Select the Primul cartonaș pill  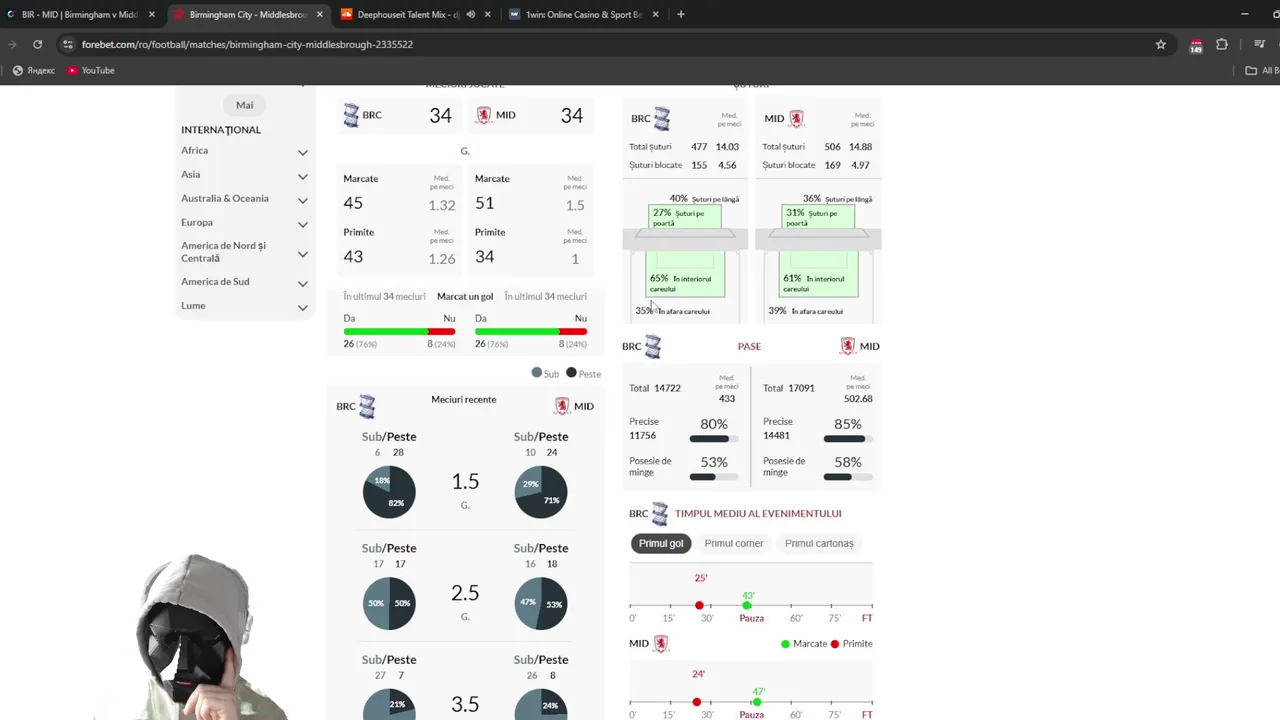tap(819, 543)
